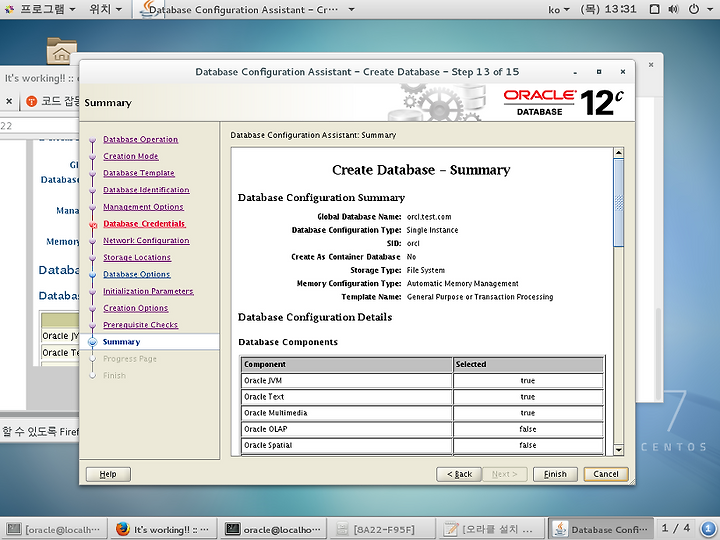The height and width of the screenshot is (540, 720).
Task: Select the Oracle Multimedia row
Action: point(422,413)
